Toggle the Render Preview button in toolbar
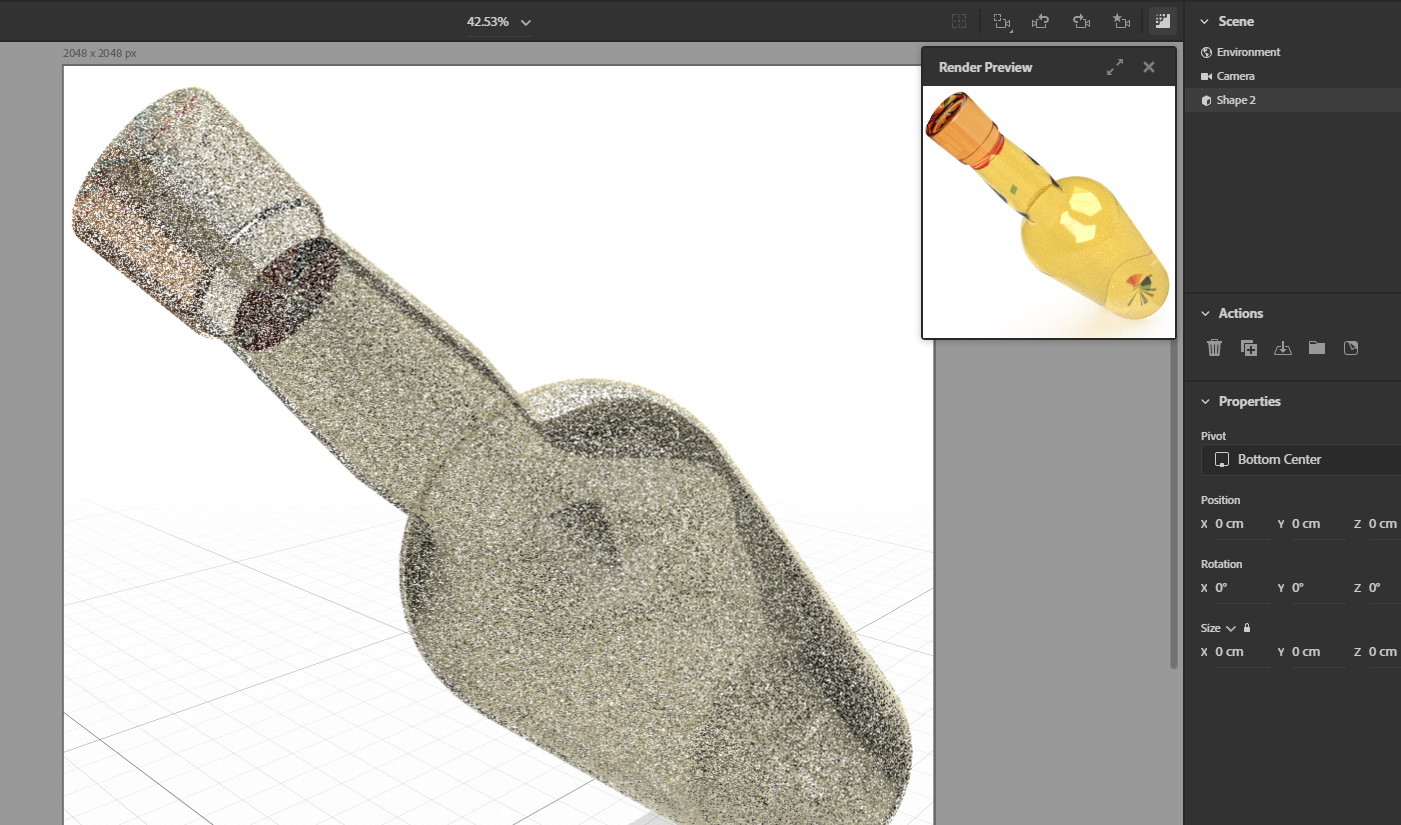The image size is (1401, 825). point(1162,21)
